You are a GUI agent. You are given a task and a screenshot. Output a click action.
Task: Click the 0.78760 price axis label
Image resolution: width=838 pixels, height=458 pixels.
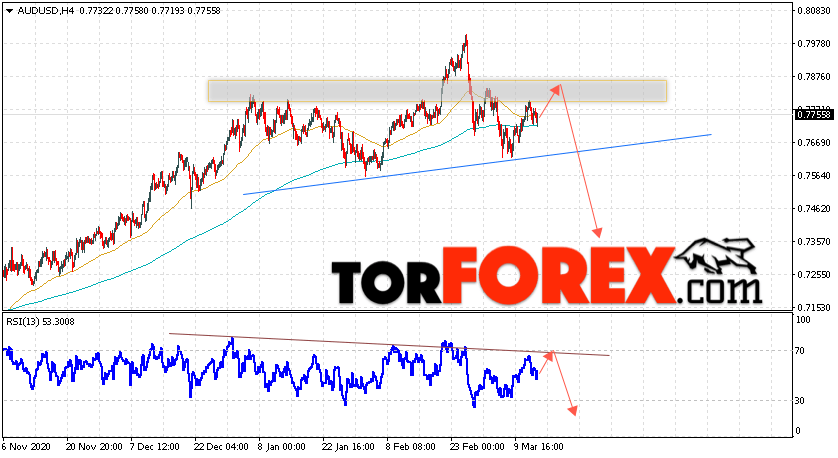(x=814, y=77)
